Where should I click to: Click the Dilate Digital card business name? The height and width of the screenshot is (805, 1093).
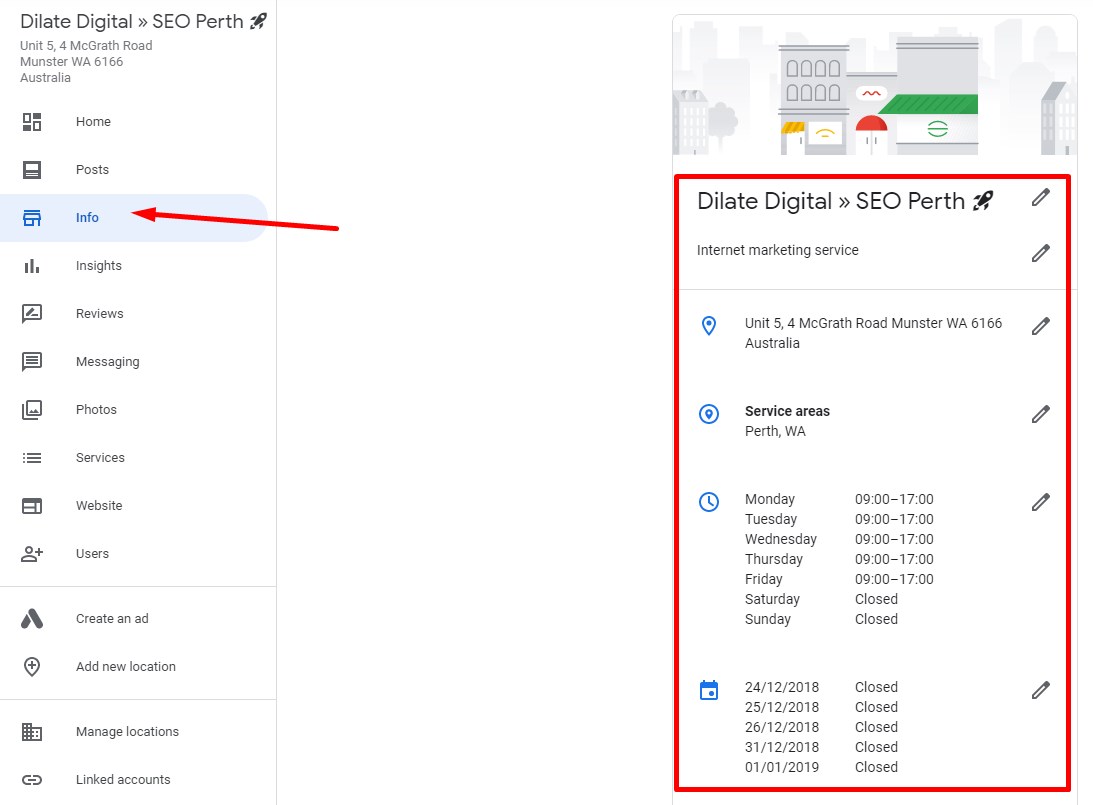coord(845,201)
